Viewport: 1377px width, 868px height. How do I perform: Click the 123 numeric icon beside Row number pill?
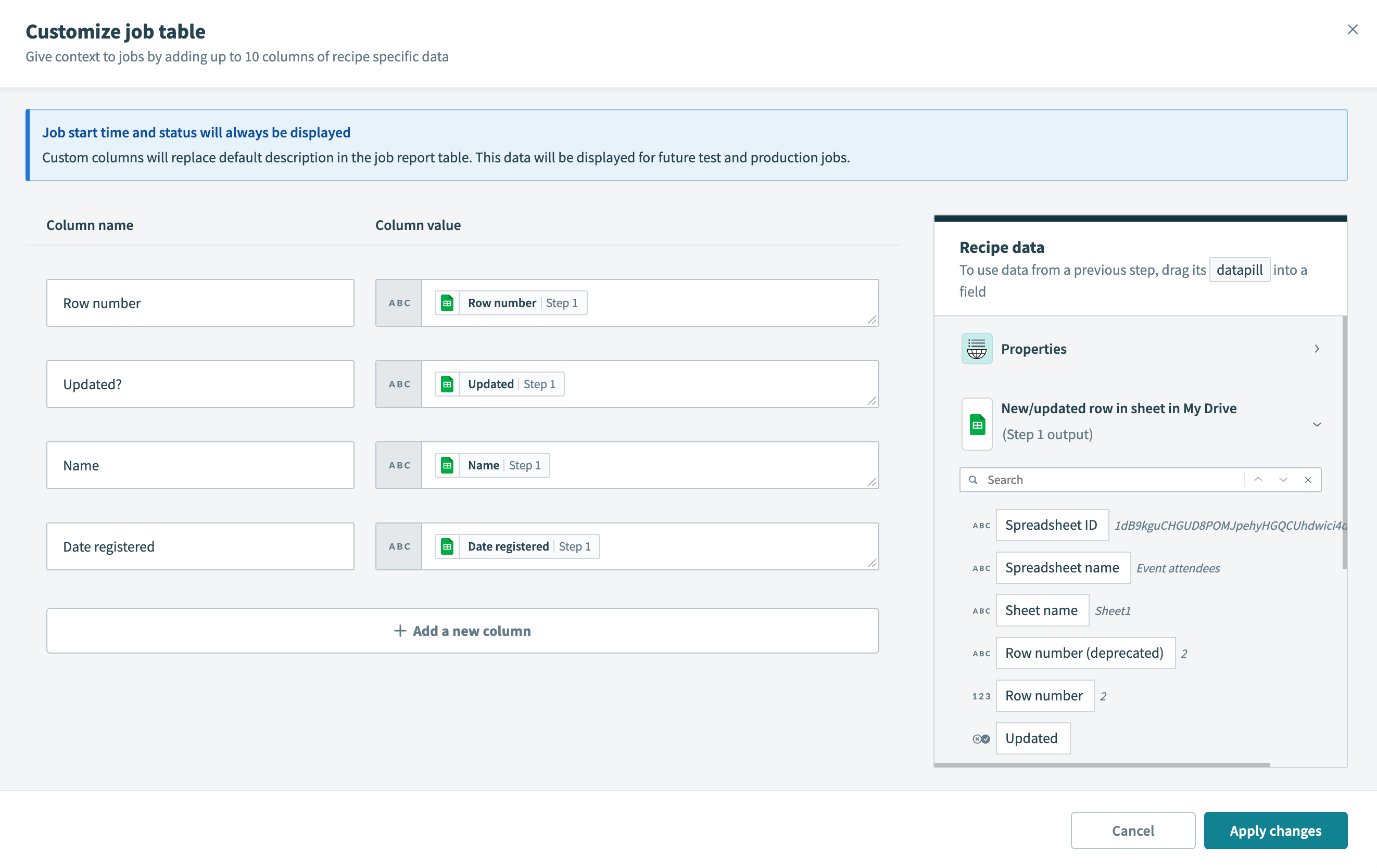pos(981,695)
